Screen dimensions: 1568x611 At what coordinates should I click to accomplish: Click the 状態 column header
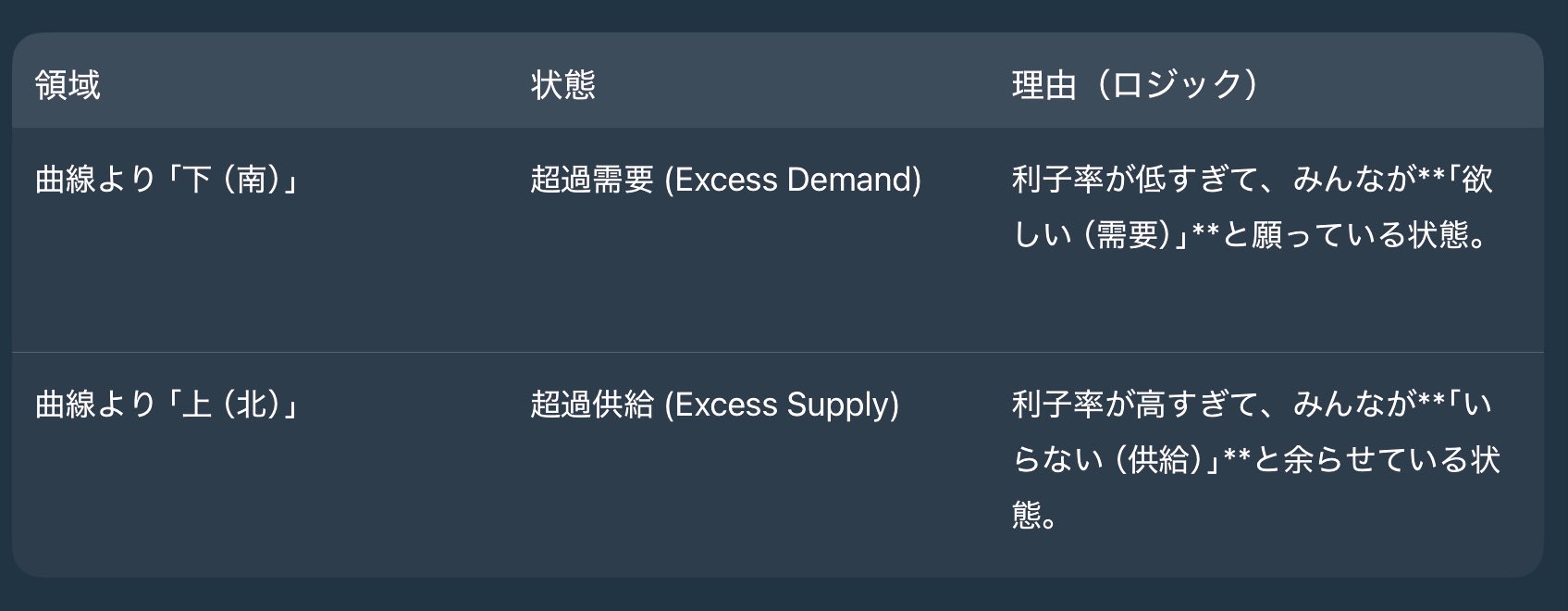point(562,85)
